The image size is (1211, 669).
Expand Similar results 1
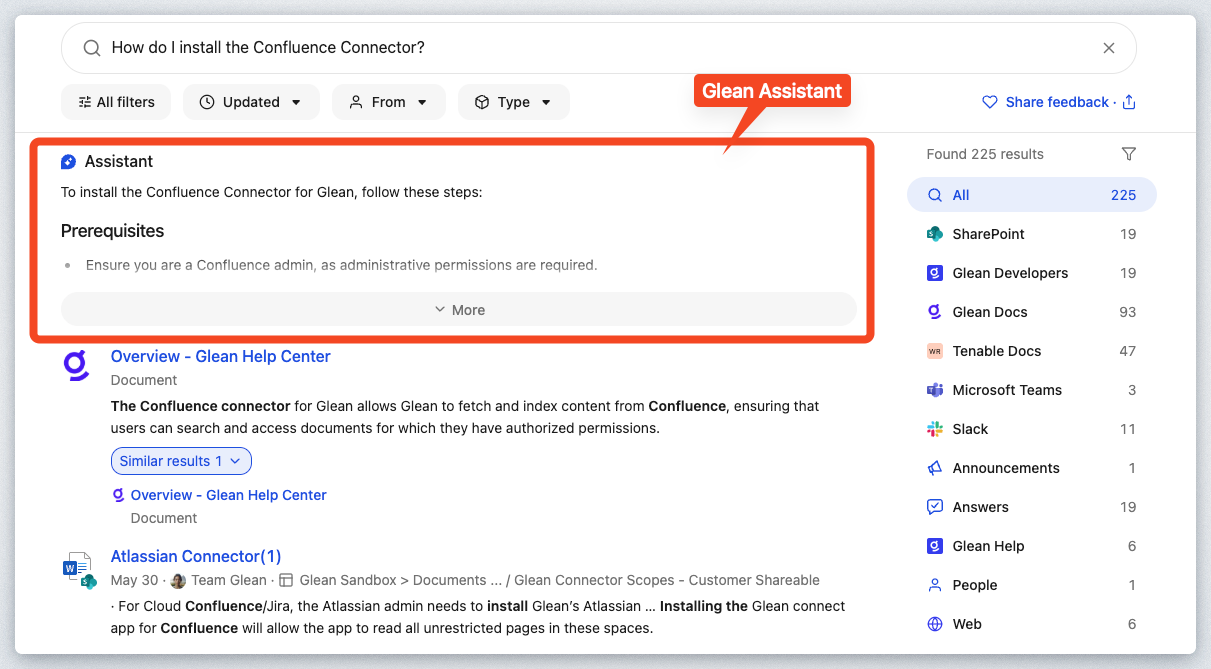[181, 461]
